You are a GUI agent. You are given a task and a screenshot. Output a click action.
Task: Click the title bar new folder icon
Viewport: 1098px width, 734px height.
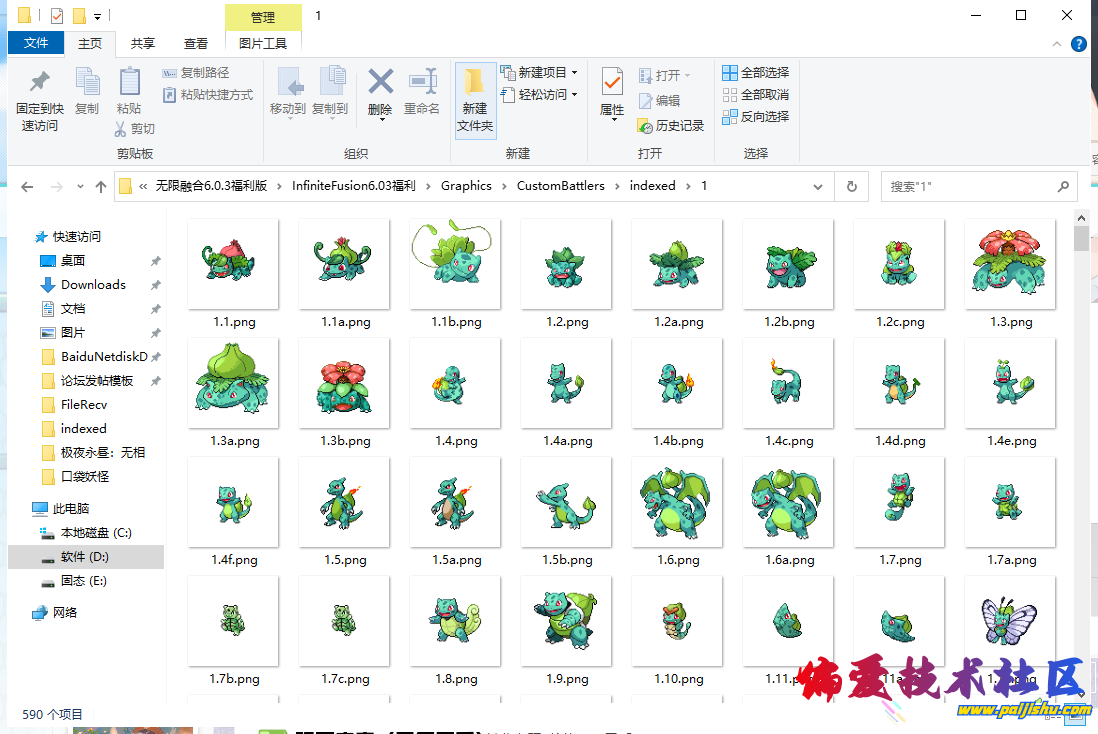[x=79, y=15]
